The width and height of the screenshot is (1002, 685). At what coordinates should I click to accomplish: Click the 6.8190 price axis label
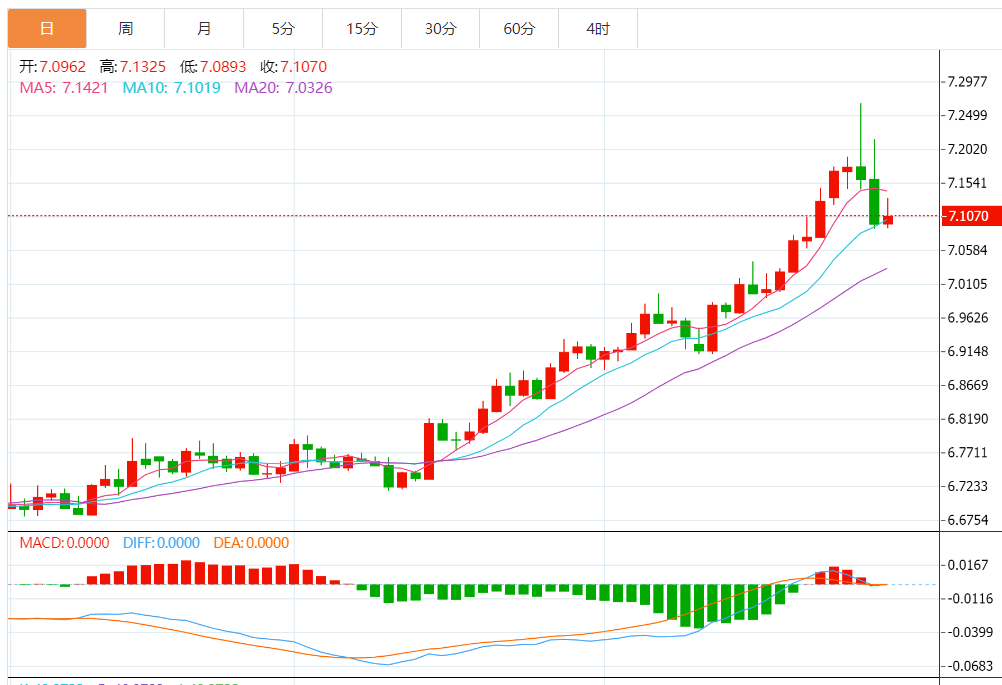click(967, 419)
